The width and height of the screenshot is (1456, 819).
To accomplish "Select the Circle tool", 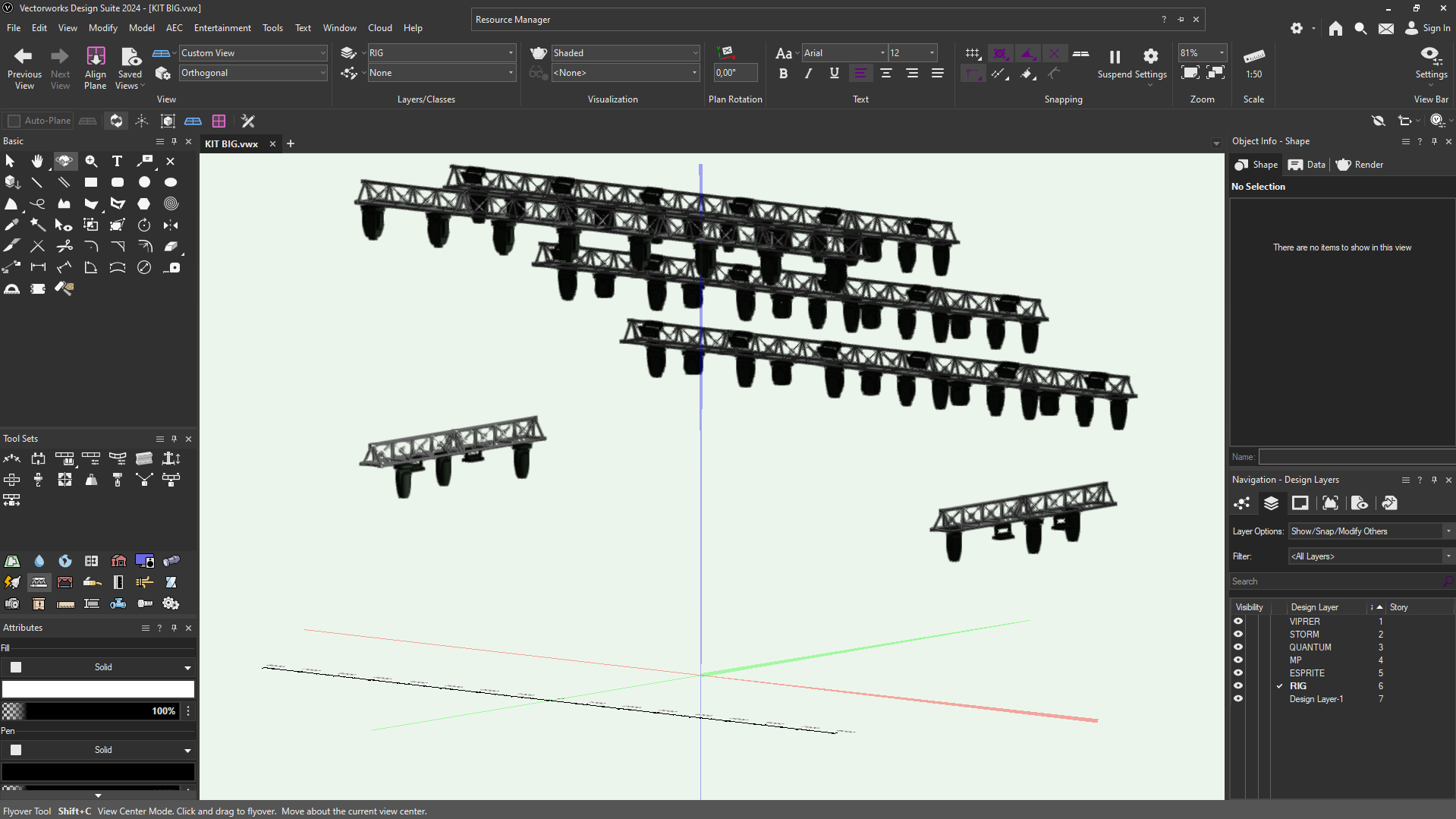I will pos(144,182).
